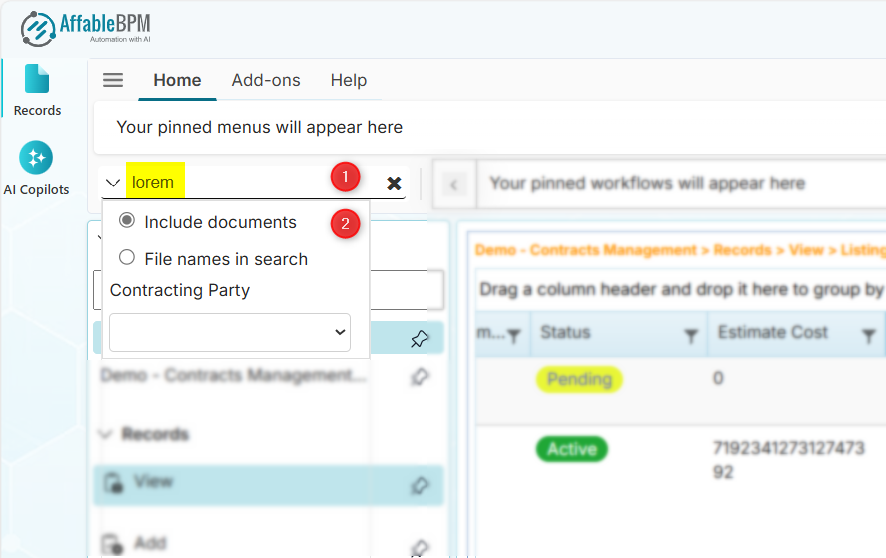The height and width of the screenshot is (558, 886).
Task: Filter the Status column
Action: coord(690,335)
